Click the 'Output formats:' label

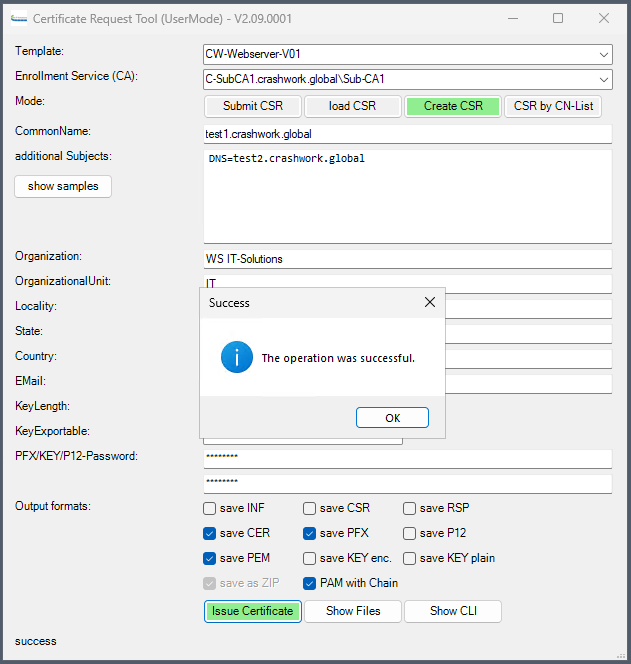click(53, 506)
